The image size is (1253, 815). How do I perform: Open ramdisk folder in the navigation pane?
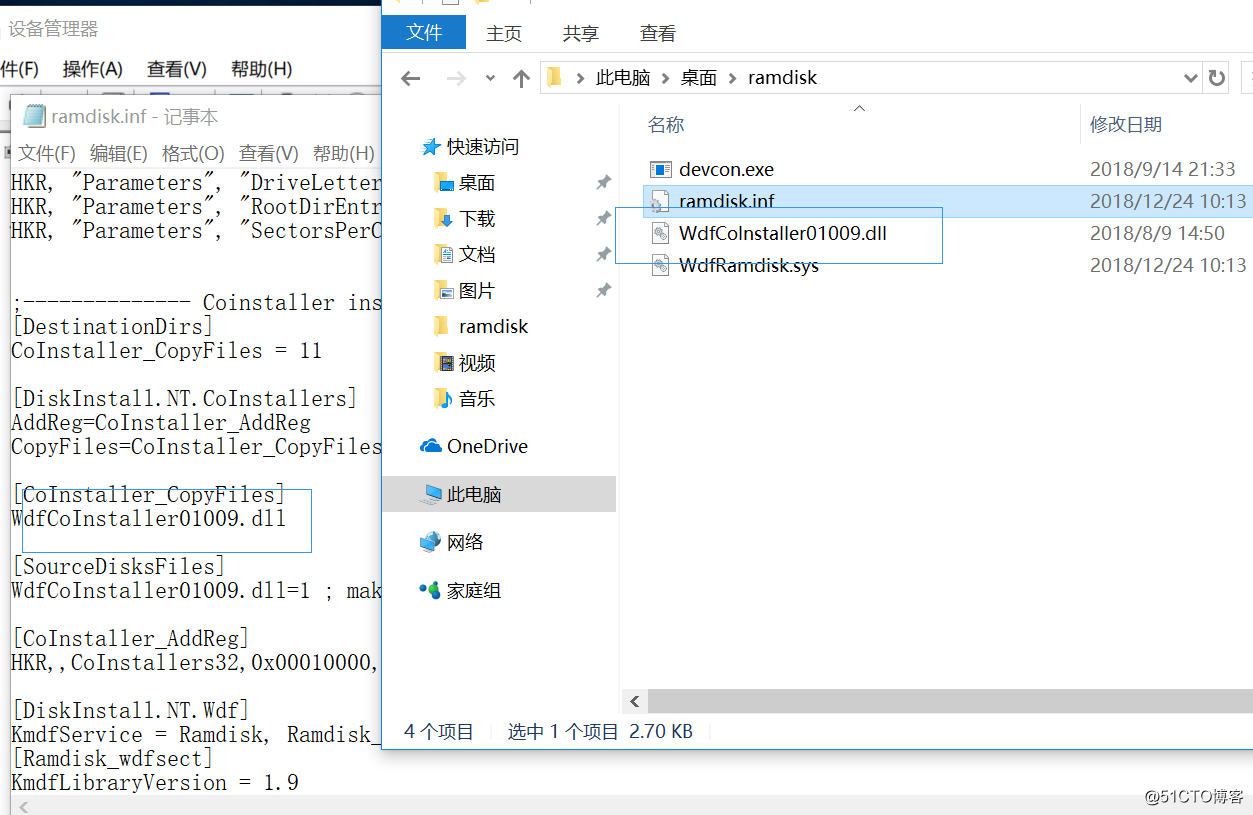tap(493, 327)
